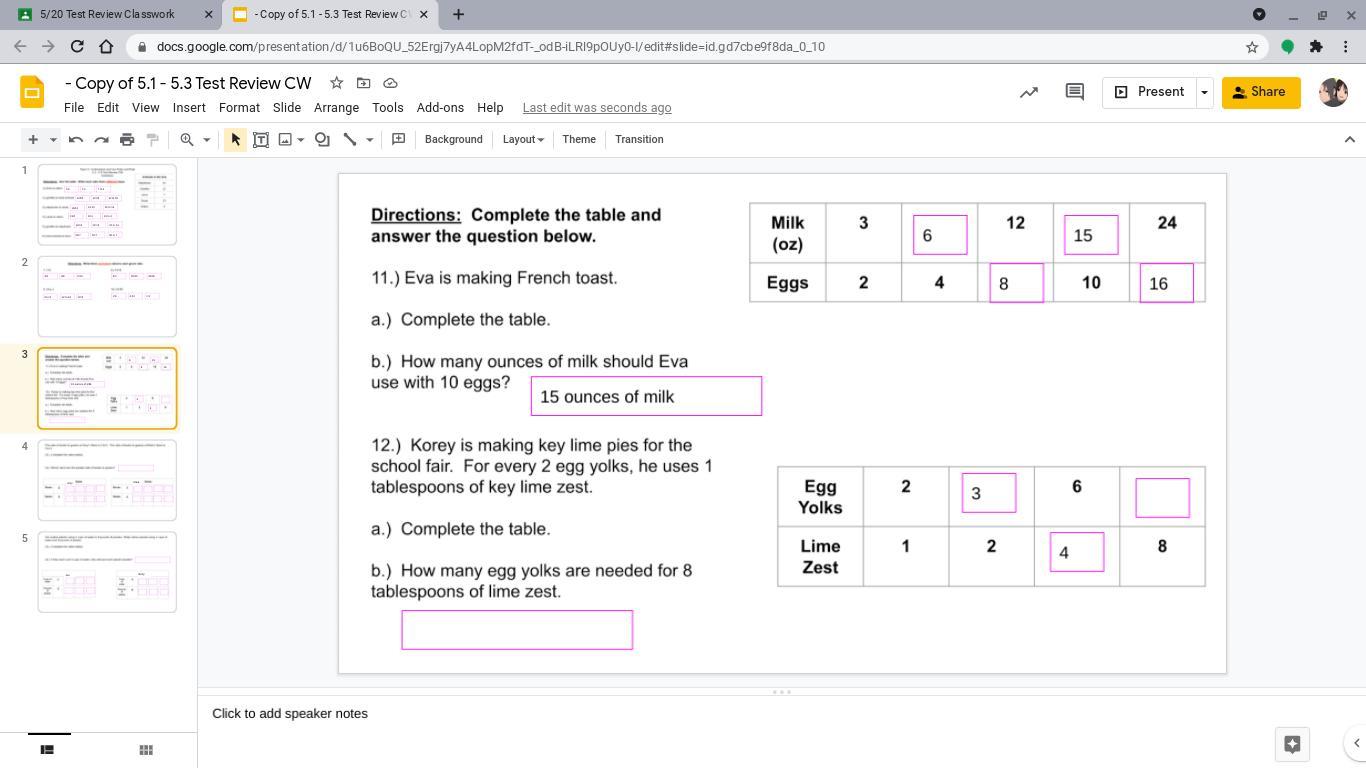1366x768 pixels.
Task: Open the Add-ons menu
Action: pos(440,108)
